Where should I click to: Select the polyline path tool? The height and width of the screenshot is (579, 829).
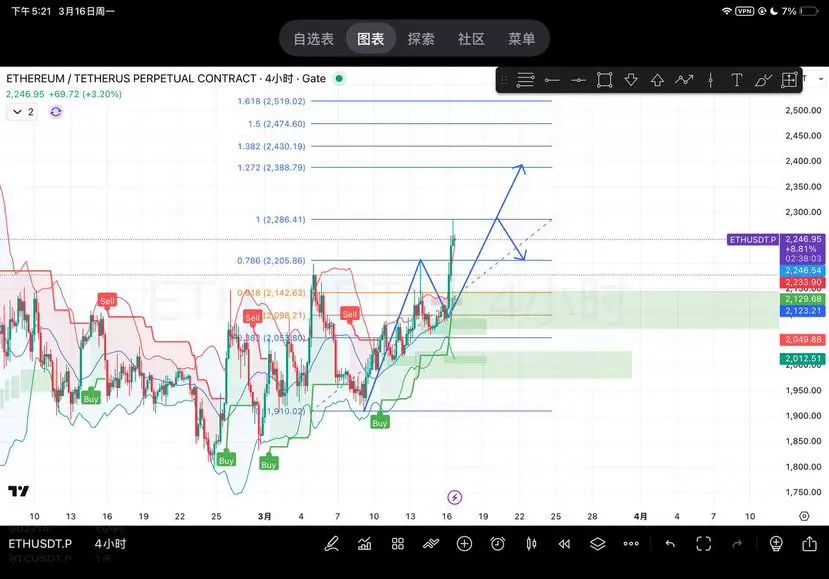point(684,80)
